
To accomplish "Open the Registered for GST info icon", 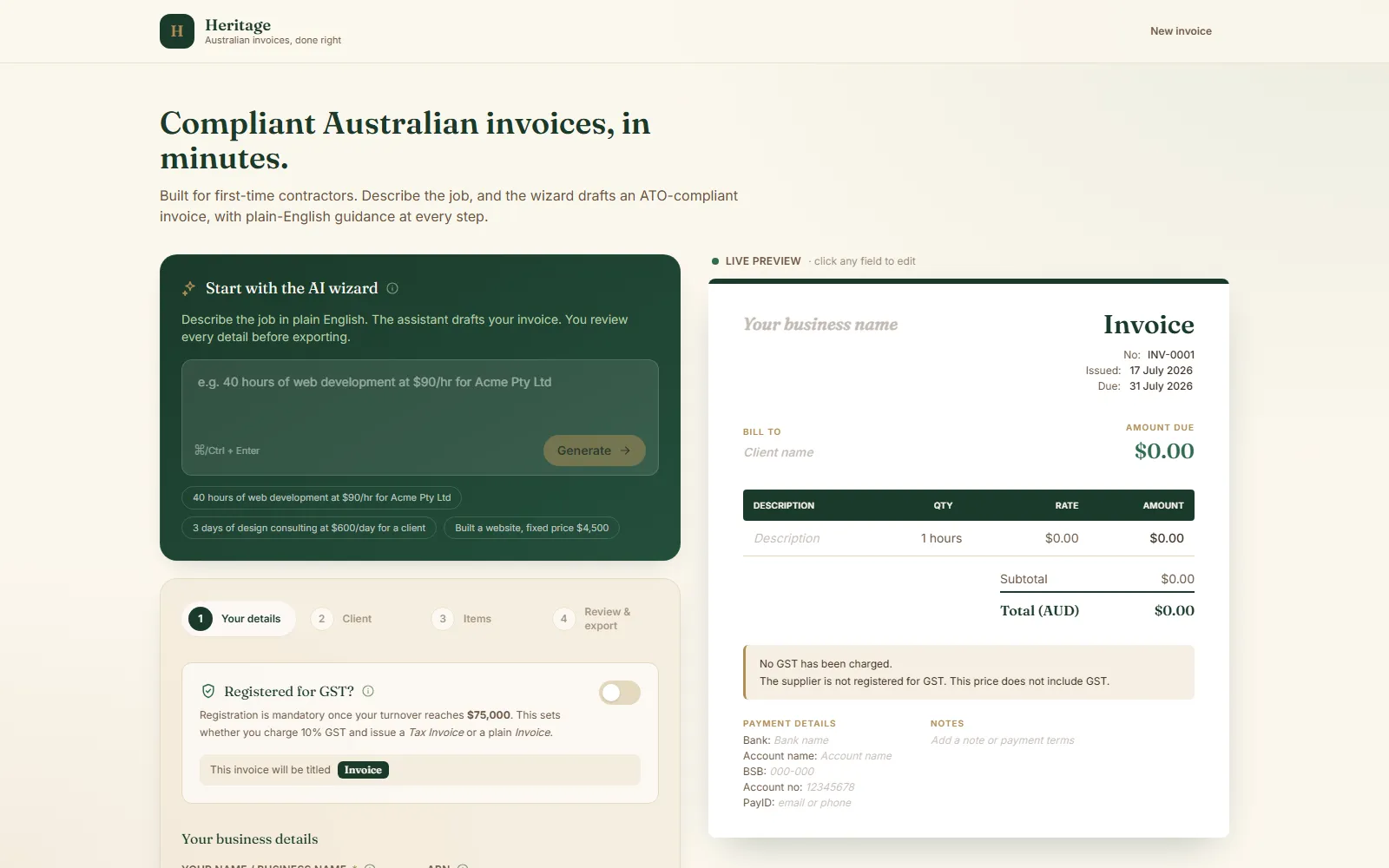I will tap(368, 691).
